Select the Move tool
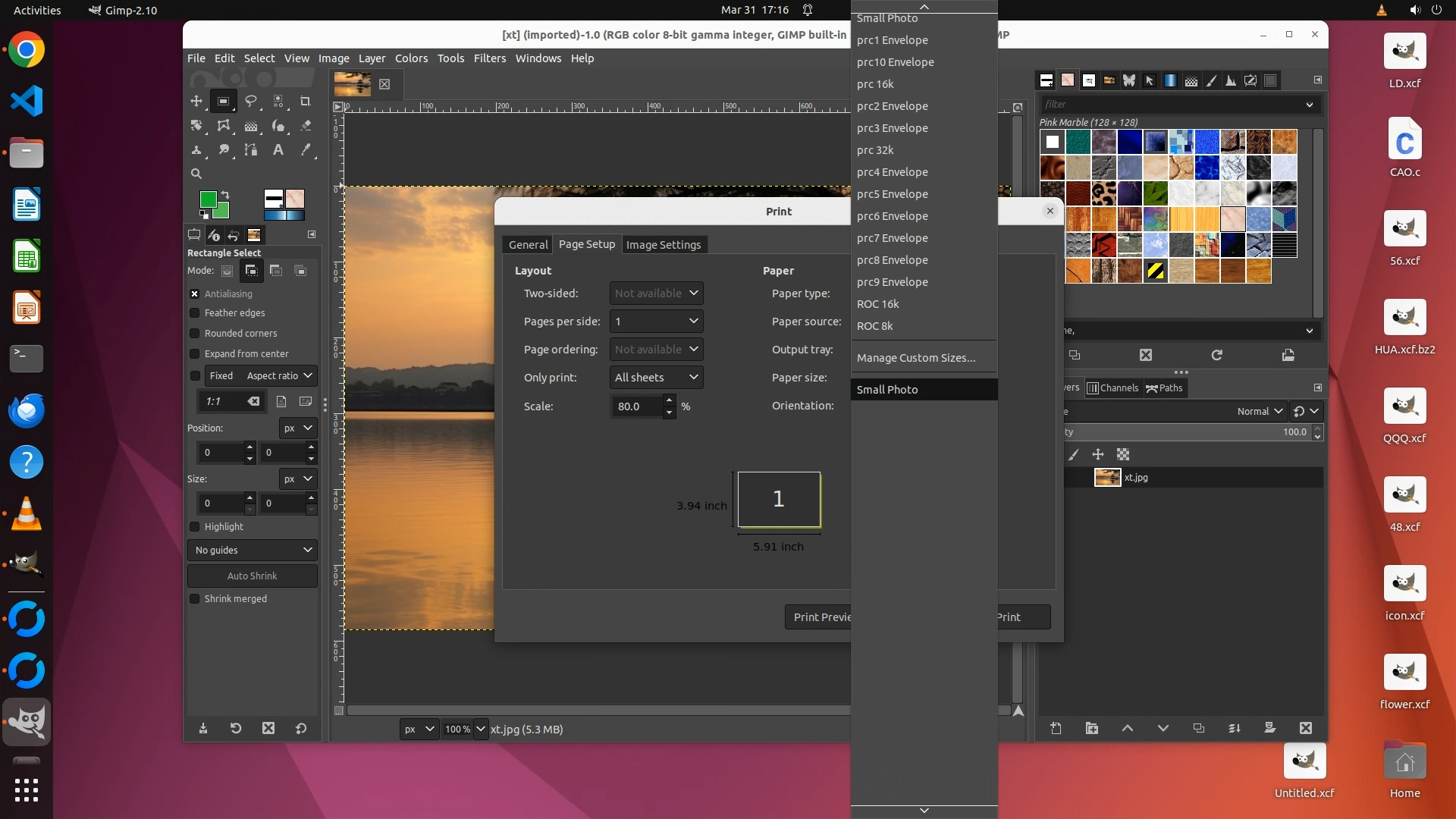 (x=196, y=101)
